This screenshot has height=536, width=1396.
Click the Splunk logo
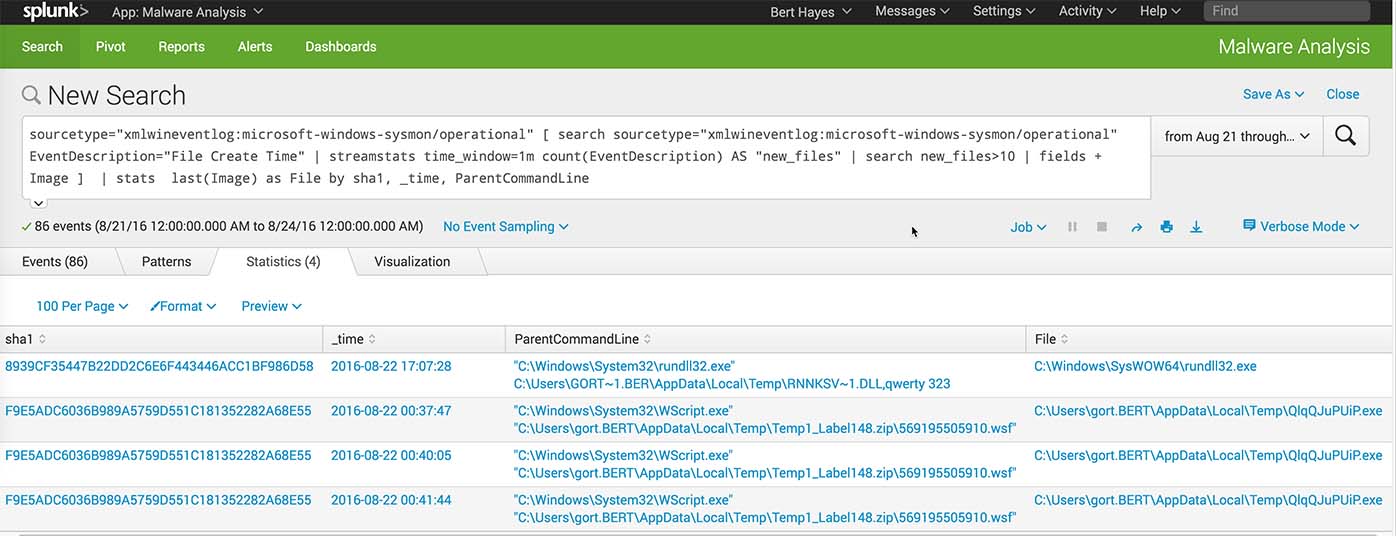click(55, 11)
